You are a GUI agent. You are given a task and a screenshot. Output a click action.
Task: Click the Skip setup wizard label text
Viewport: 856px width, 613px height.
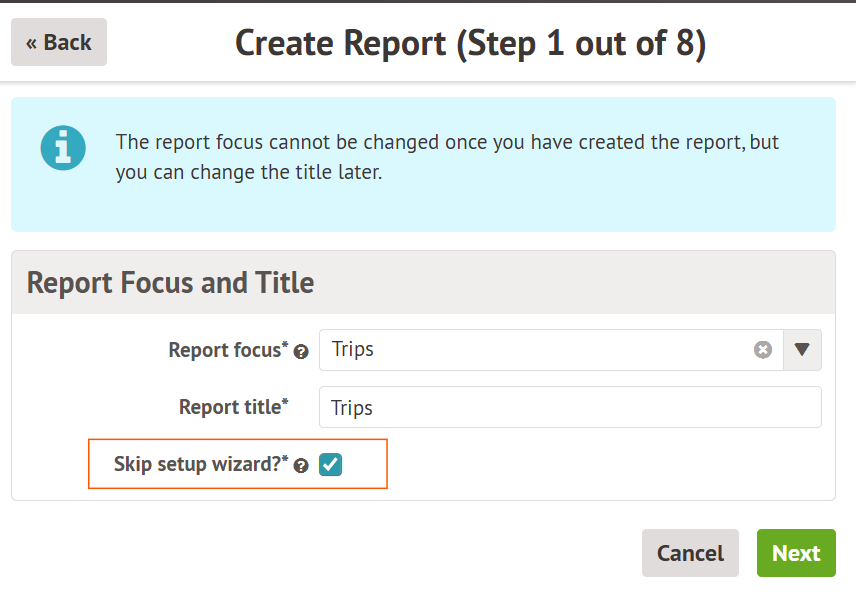(196, 464)
